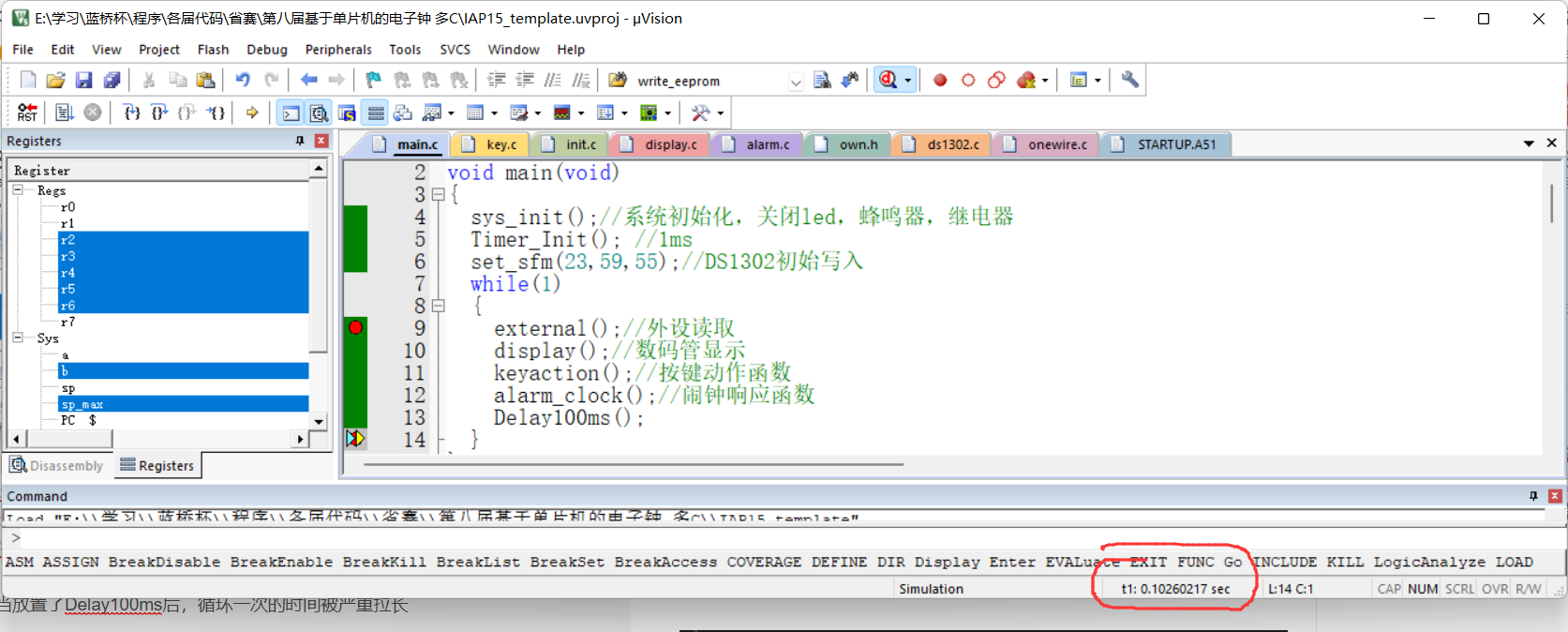Switch to the STARTUP.A51 tab
The width and height of the screenshot is (1568, 632).
pos(1166,144)
